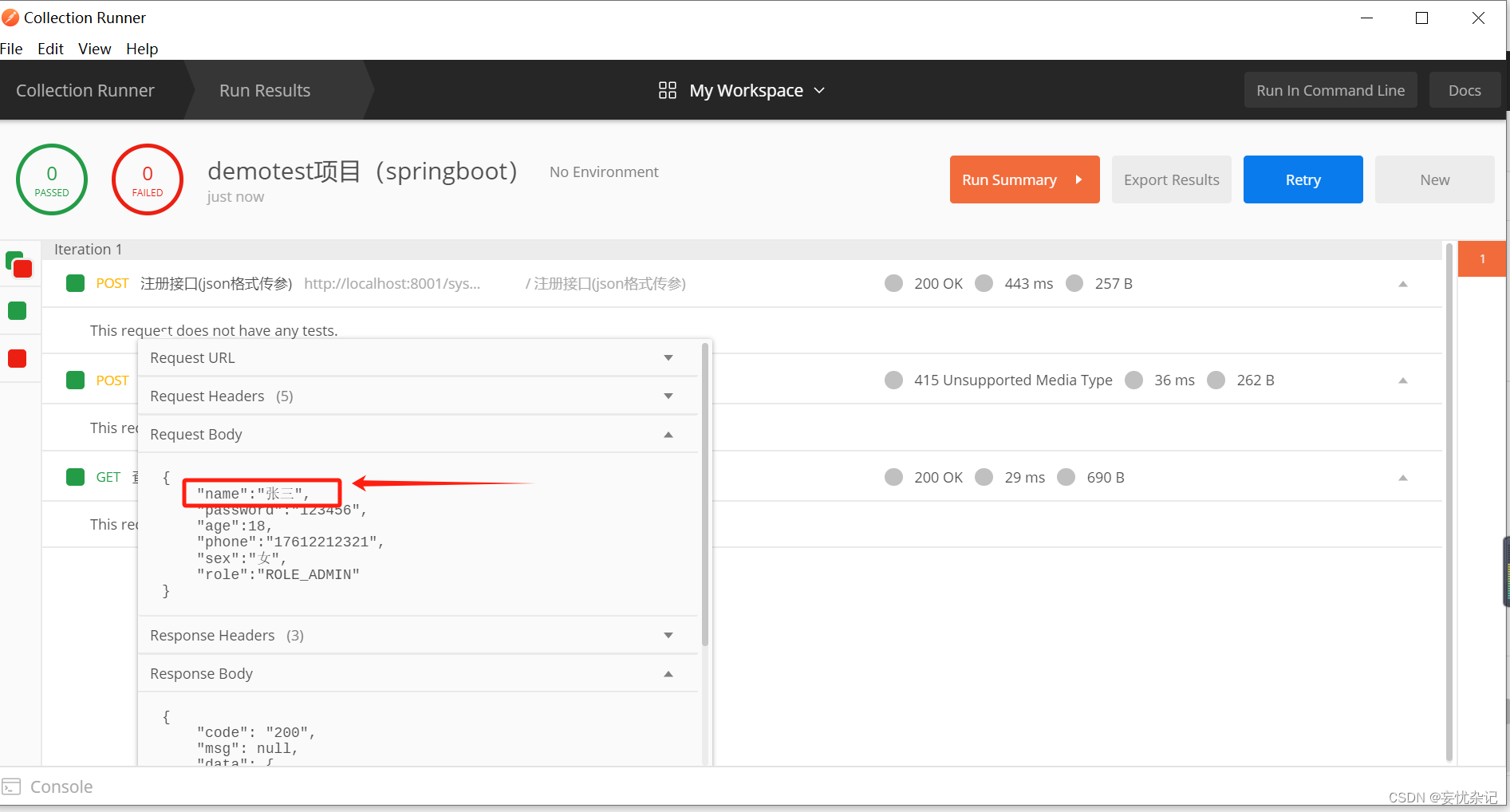This screenshot has height=812, width=1510.
Task: Select the all-results filter icon in sidebar
Action: (x=18, y=264)
